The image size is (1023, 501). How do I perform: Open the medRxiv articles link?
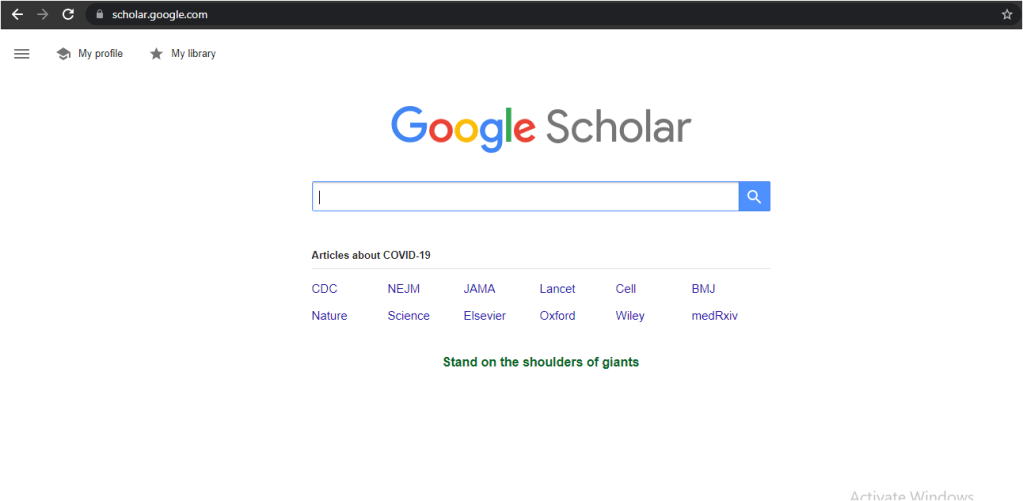coord(714,316)
